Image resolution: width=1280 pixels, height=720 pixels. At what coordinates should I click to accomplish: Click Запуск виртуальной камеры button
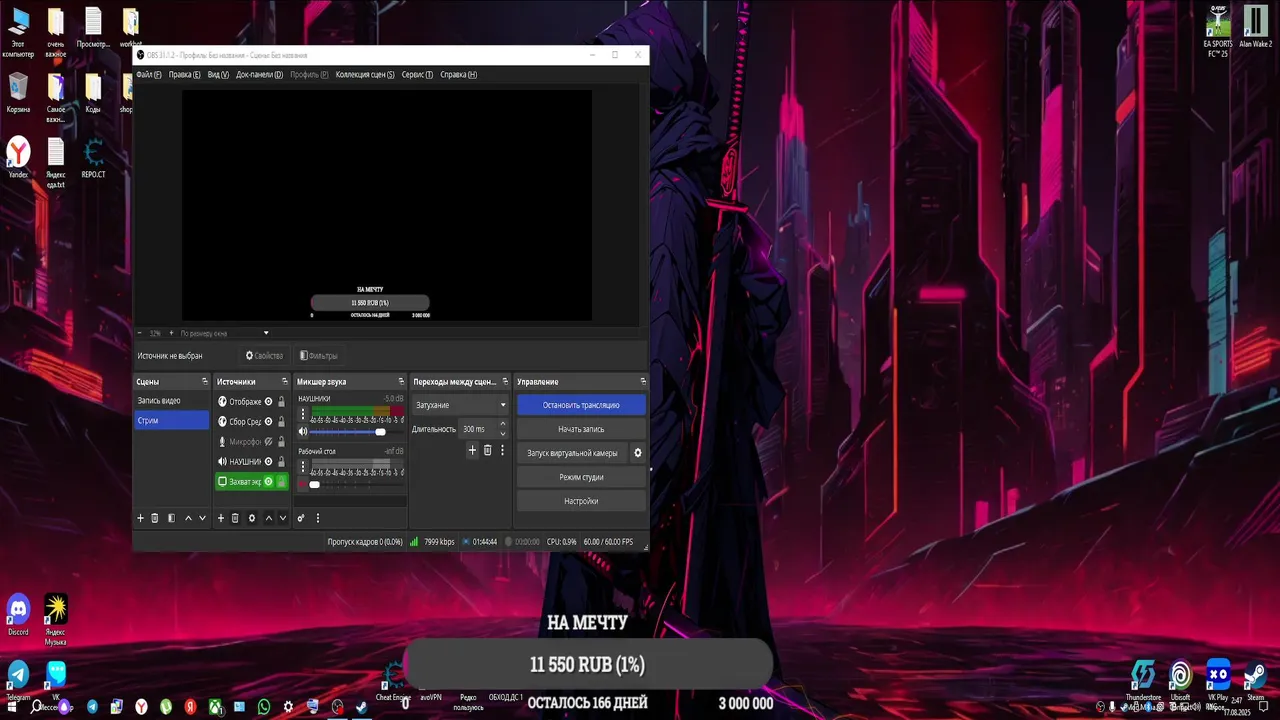572,453
